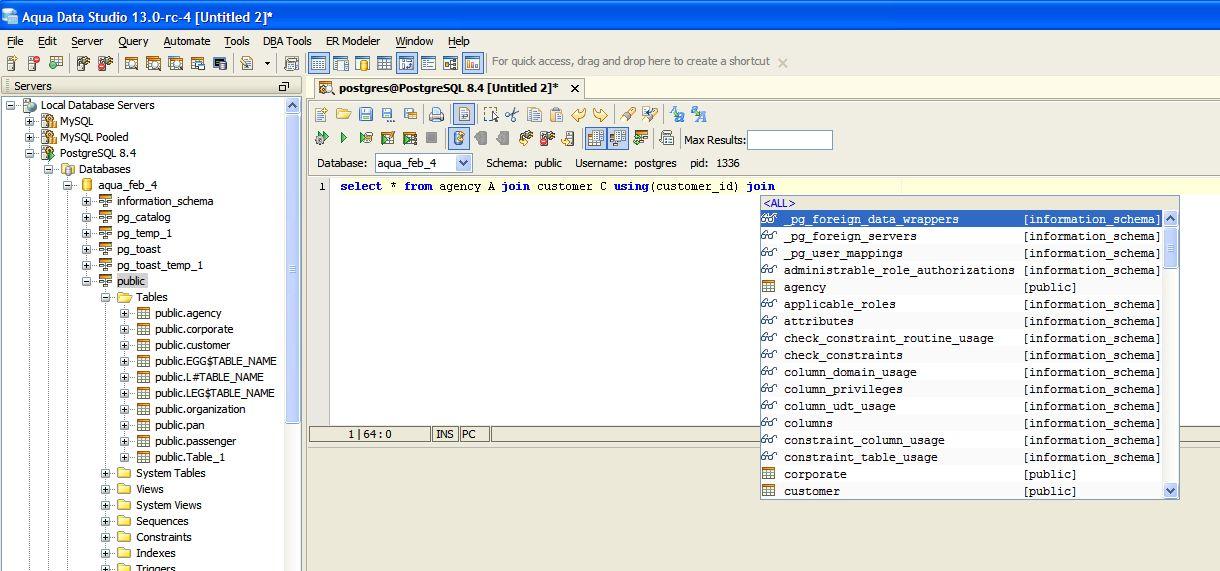Click the red remove-server icon in main toolbar
This screenshot has width=1220, height=571.
[33, 63]
